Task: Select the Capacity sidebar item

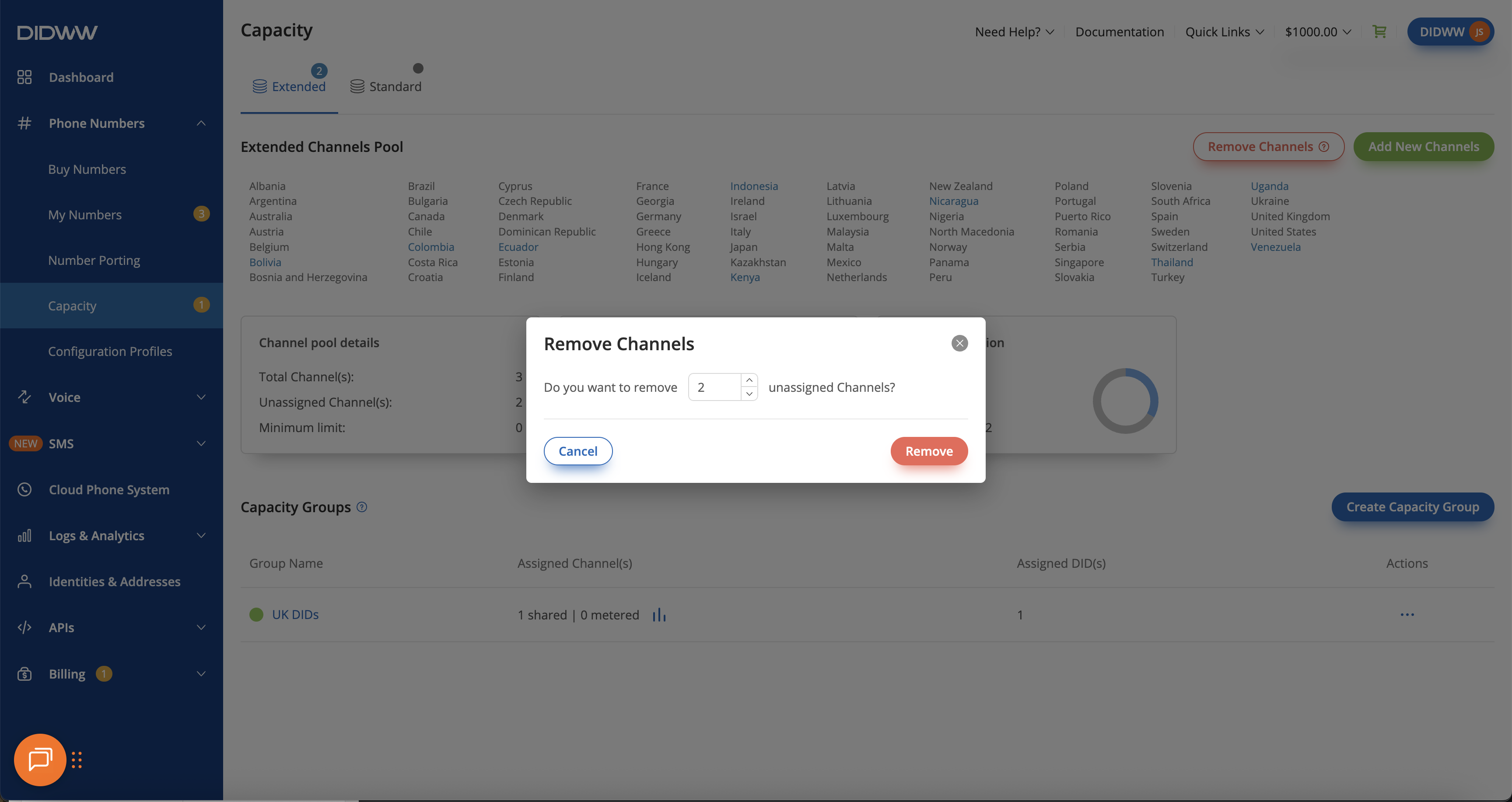Action: coord(112,305)
